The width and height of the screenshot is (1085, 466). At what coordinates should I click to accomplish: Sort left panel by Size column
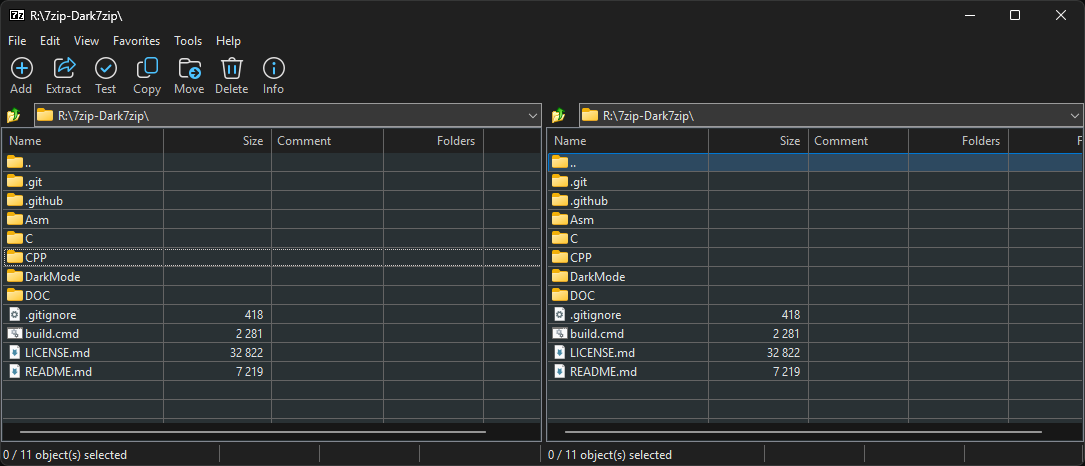(217, 141)
